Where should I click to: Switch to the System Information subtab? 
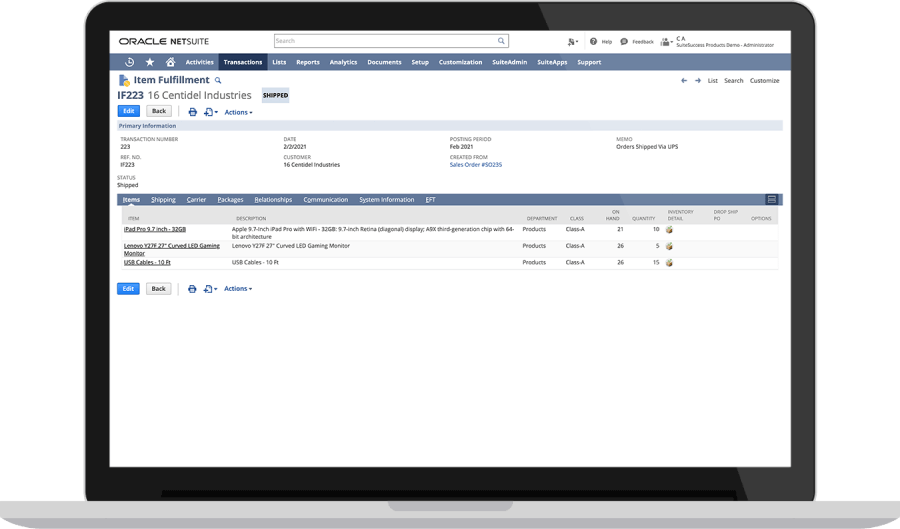point(386,200)
